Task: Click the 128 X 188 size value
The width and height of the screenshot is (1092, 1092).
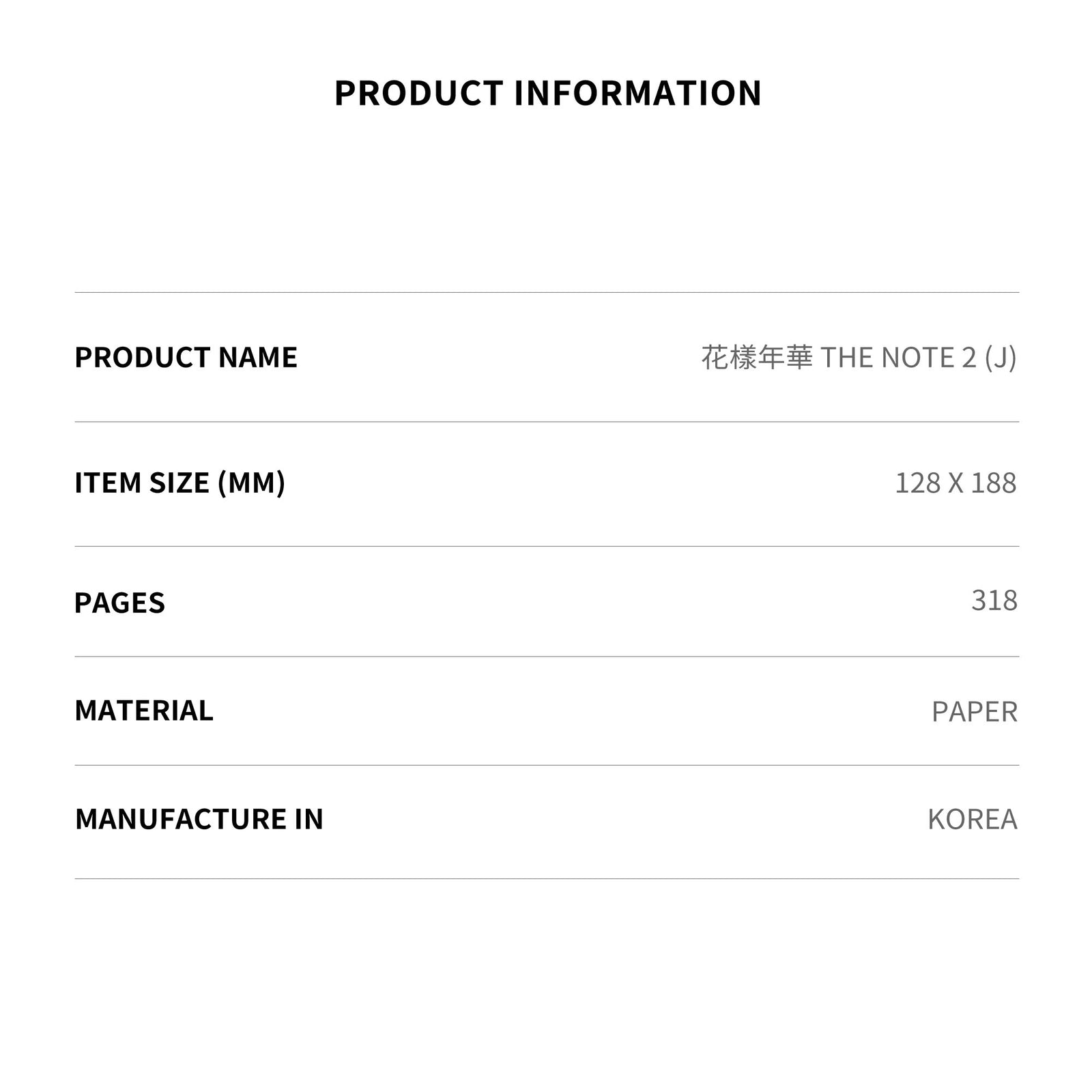Action: pyautogui.click(x=955, y=483)
